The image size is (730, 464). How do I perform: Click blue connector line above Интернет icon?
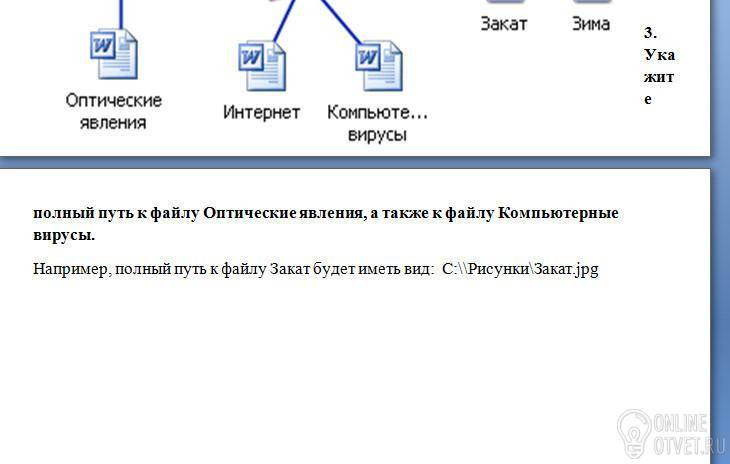pos(284,21)
